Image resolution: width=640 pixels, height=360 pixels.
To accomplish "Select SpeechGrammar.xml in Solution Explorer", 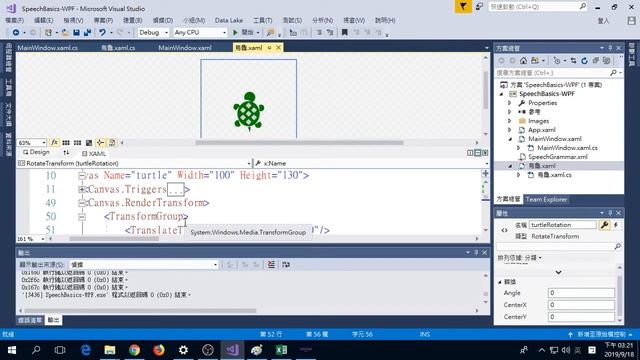I will [558, 157].
